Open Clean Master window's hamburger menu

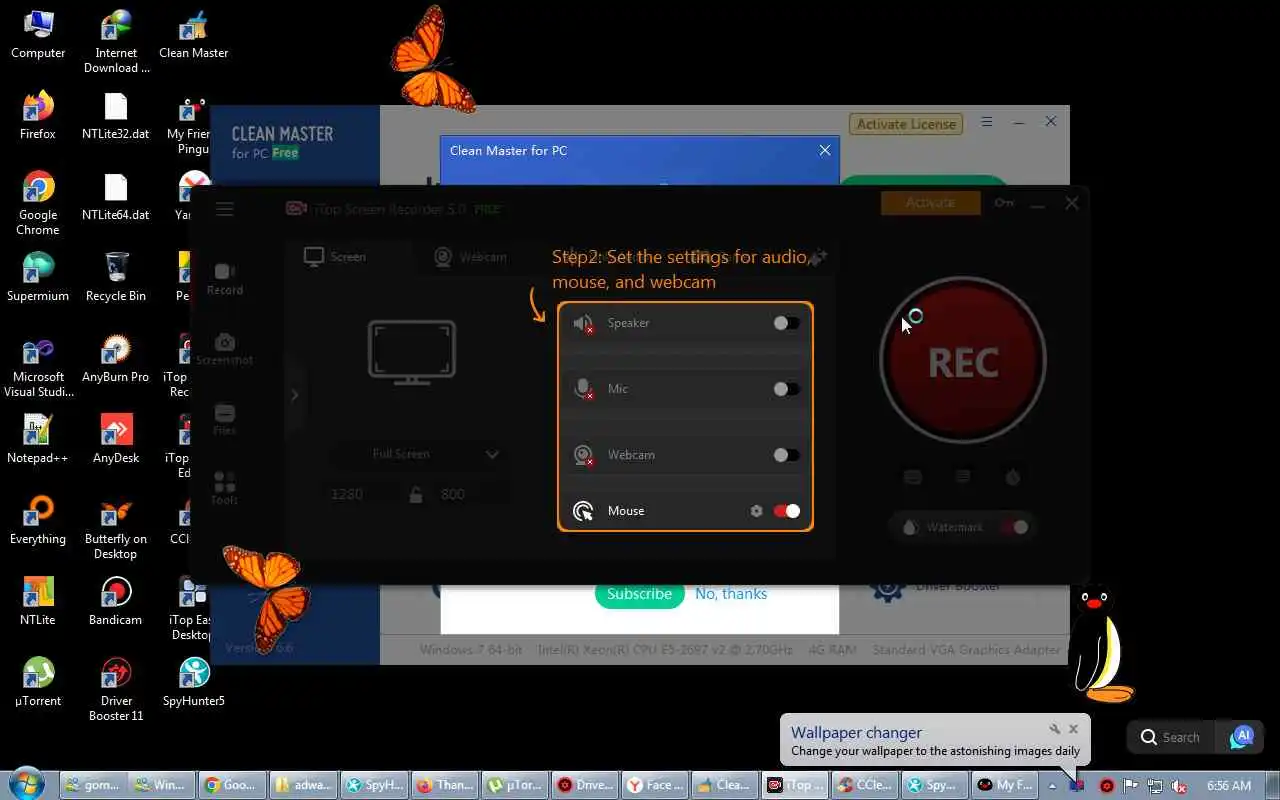[x=987, y=122]
